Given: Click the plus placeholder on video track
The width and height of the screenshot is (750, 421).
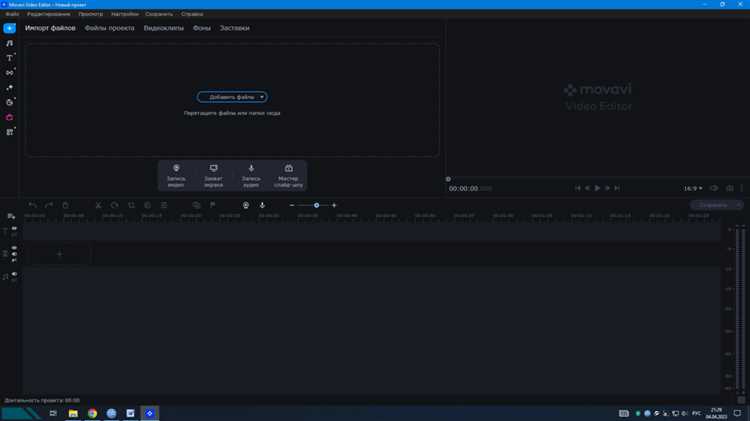Looking at the screenshot, I should [x=59, y=254].
